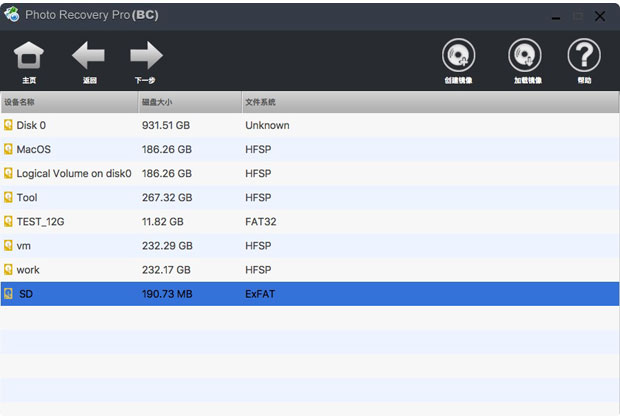620x420 pixels.
Task: Click the drive icon beside SD
Action: click(x=8, y=294)
